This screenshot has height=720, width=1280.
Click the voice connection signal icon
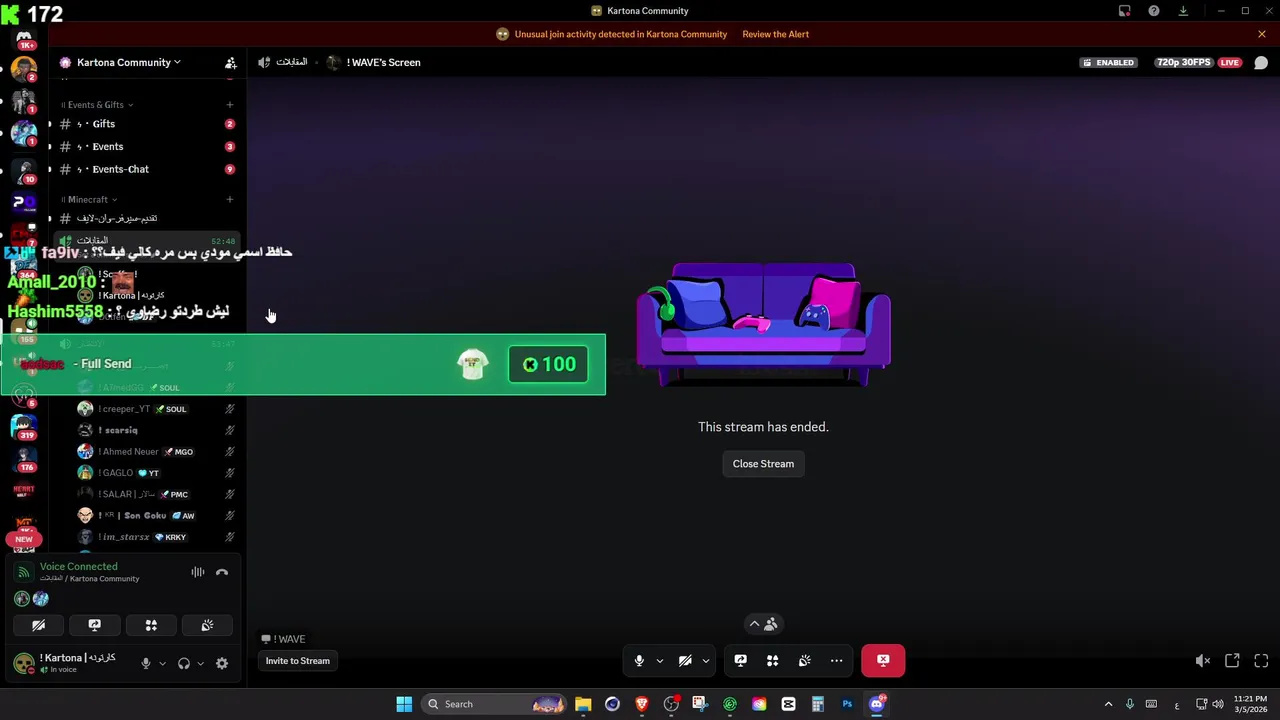click(x=24, y=572)
